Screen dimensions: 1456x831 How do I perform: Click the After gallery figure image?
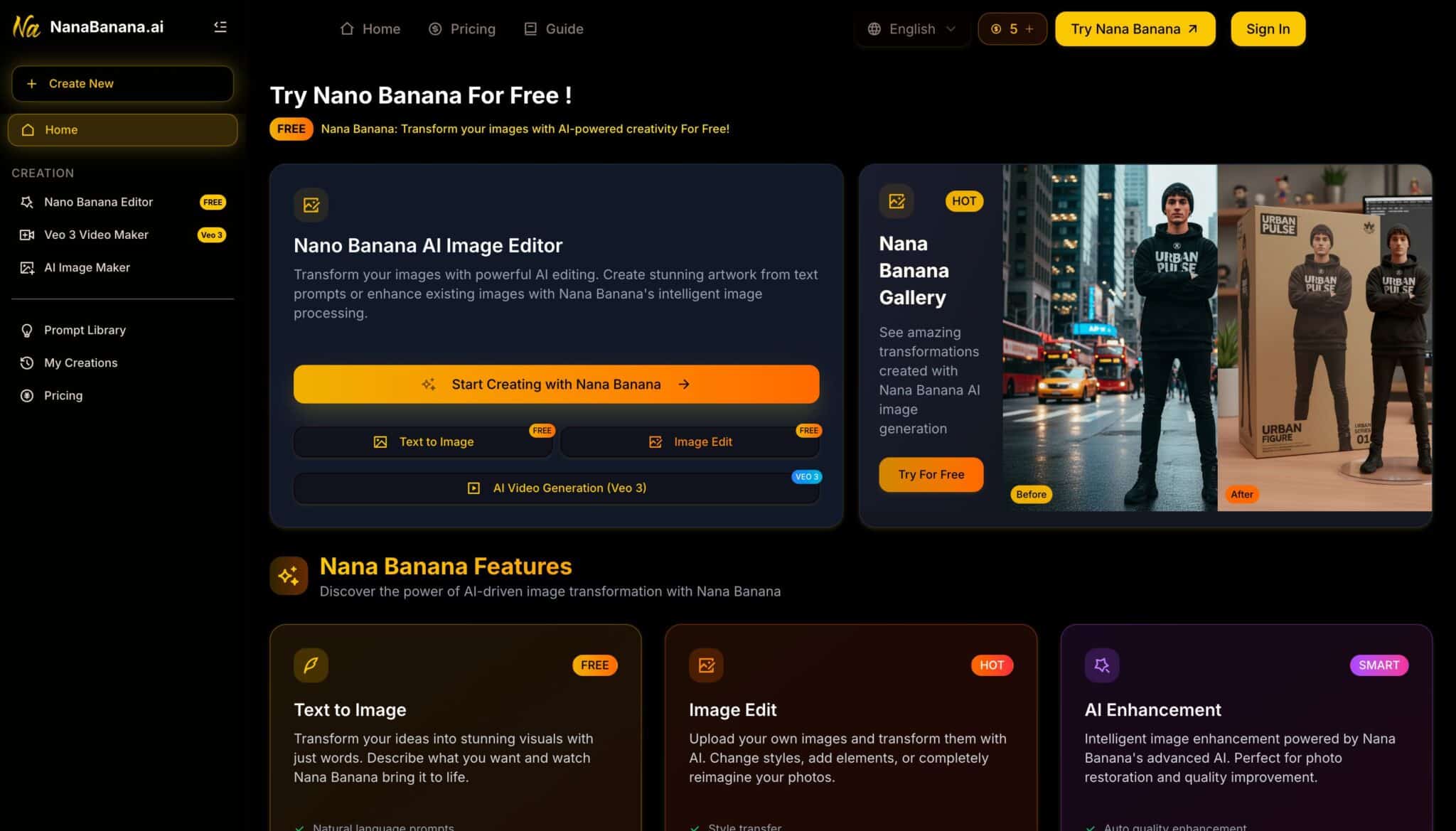[1324, 338]
